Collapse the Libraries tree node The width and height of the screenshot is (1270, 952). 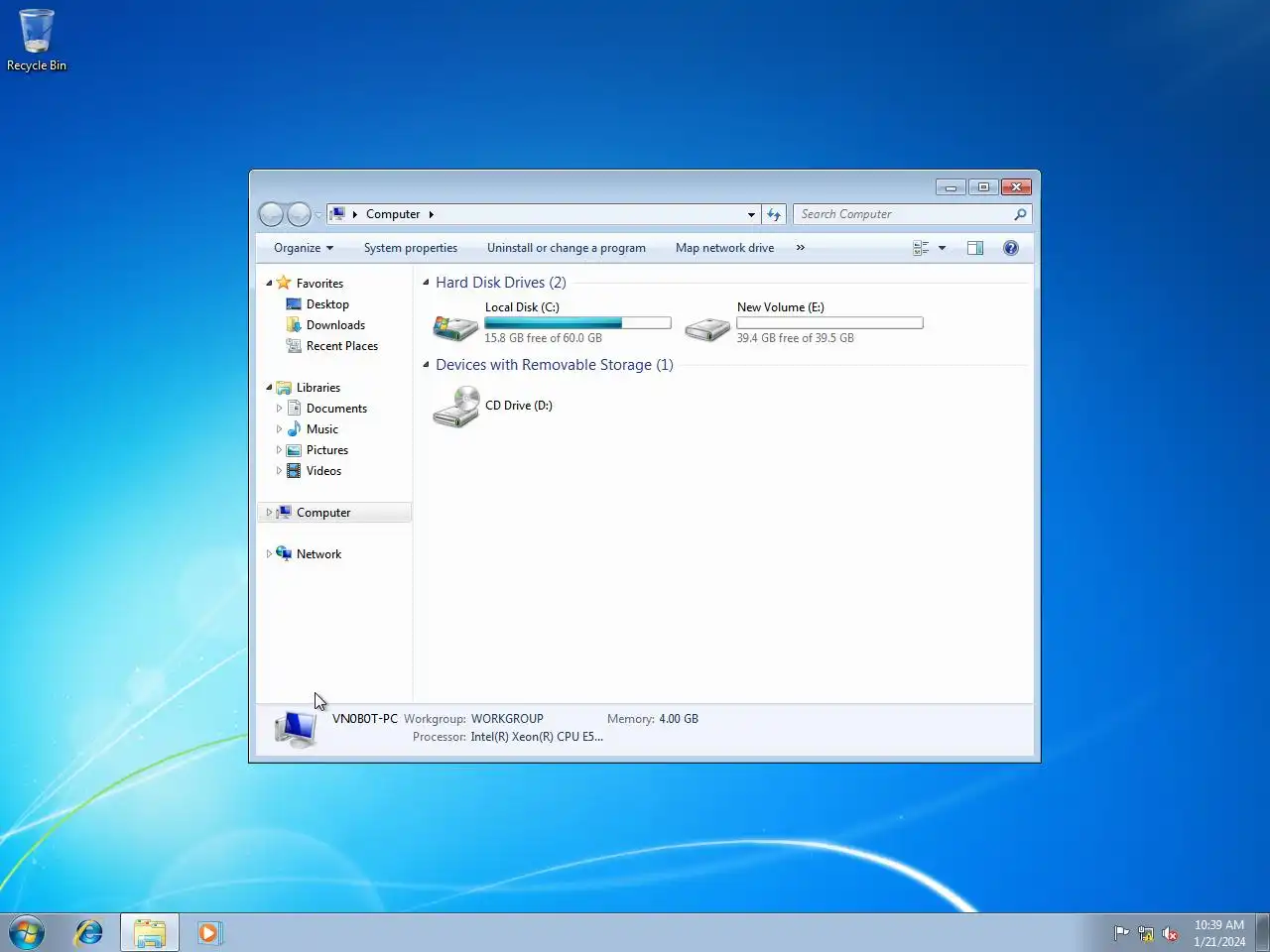point(269,388)
